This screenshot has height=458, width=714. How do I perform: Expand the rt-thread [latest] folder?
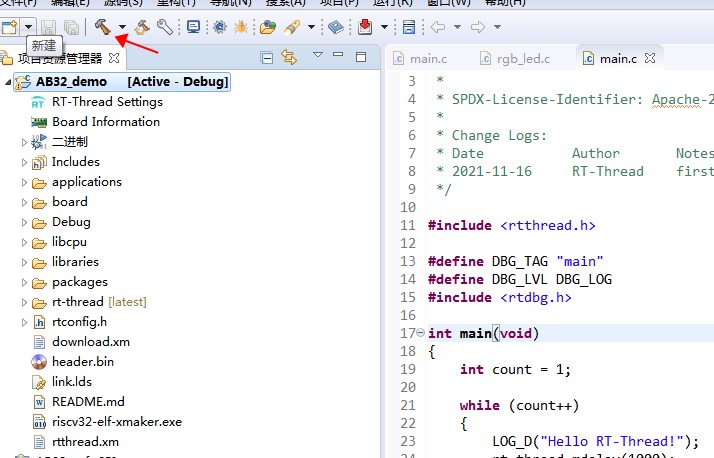point(24,303)
